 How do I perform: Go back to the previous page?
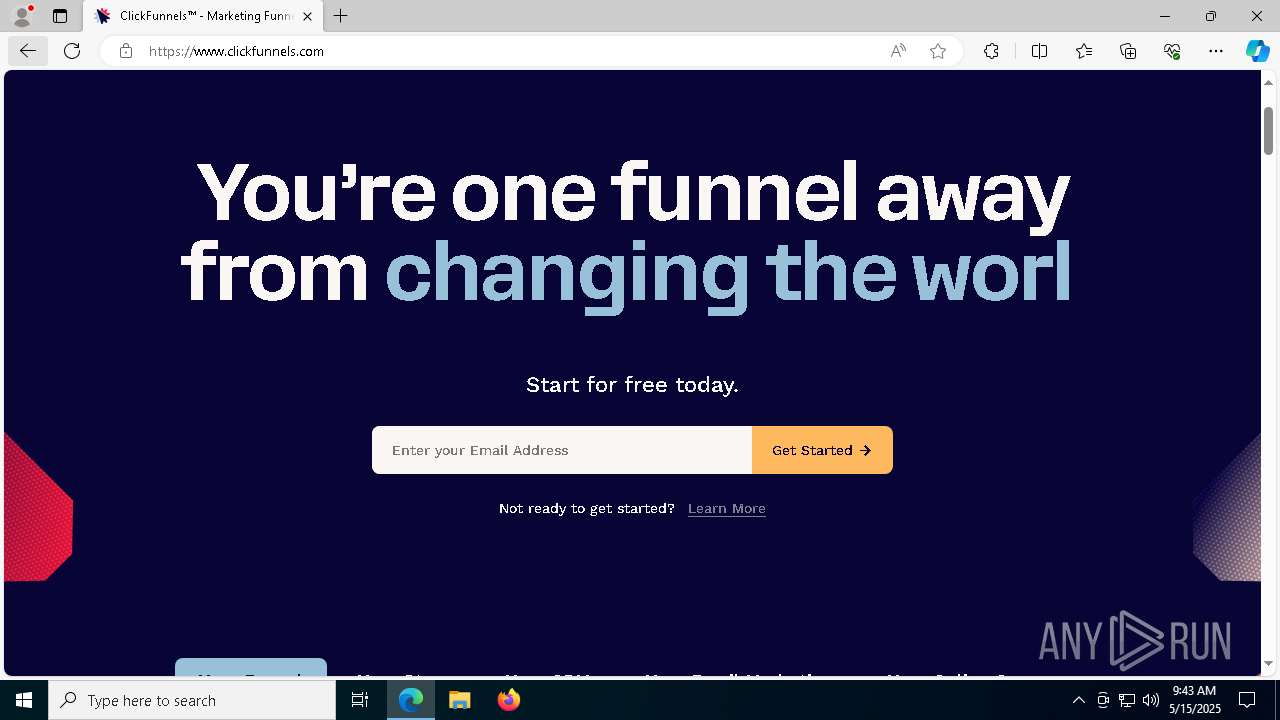[x=27, y=51]
